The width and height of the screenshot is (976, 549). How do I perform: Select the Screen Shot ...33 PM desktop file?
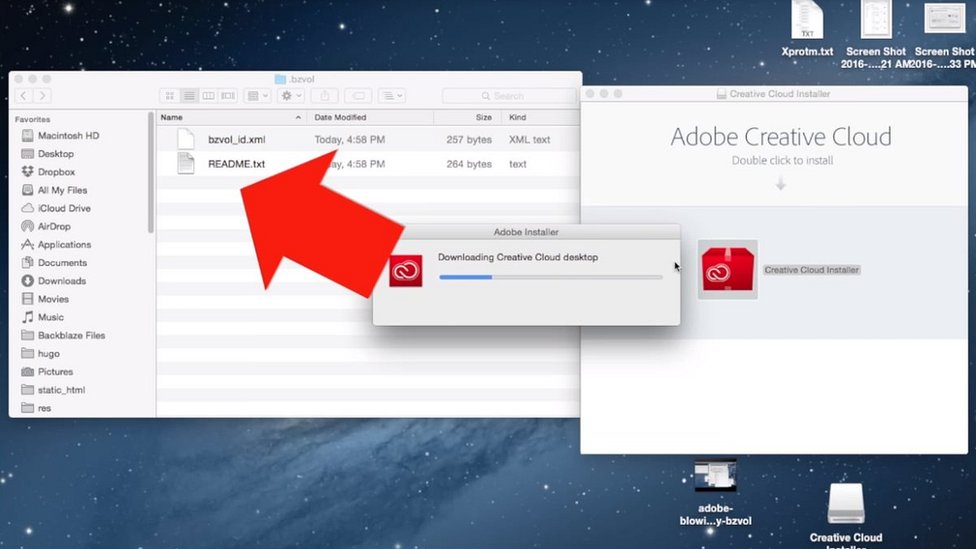pos(944,34)
